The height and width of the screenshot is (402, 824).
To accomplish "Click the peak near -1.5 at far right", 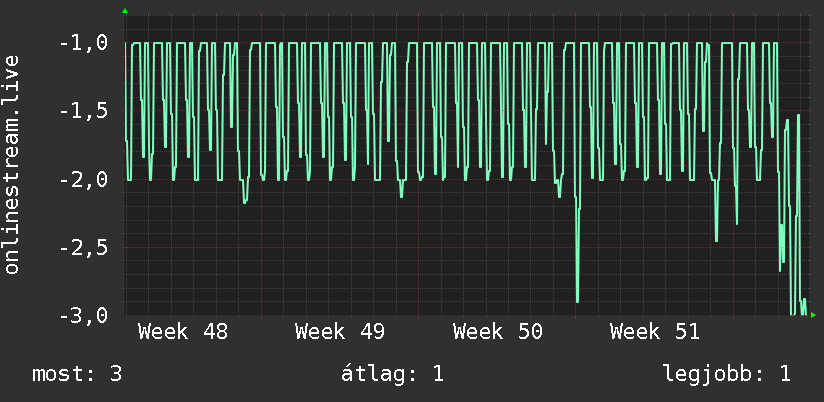I will (798, 116).
